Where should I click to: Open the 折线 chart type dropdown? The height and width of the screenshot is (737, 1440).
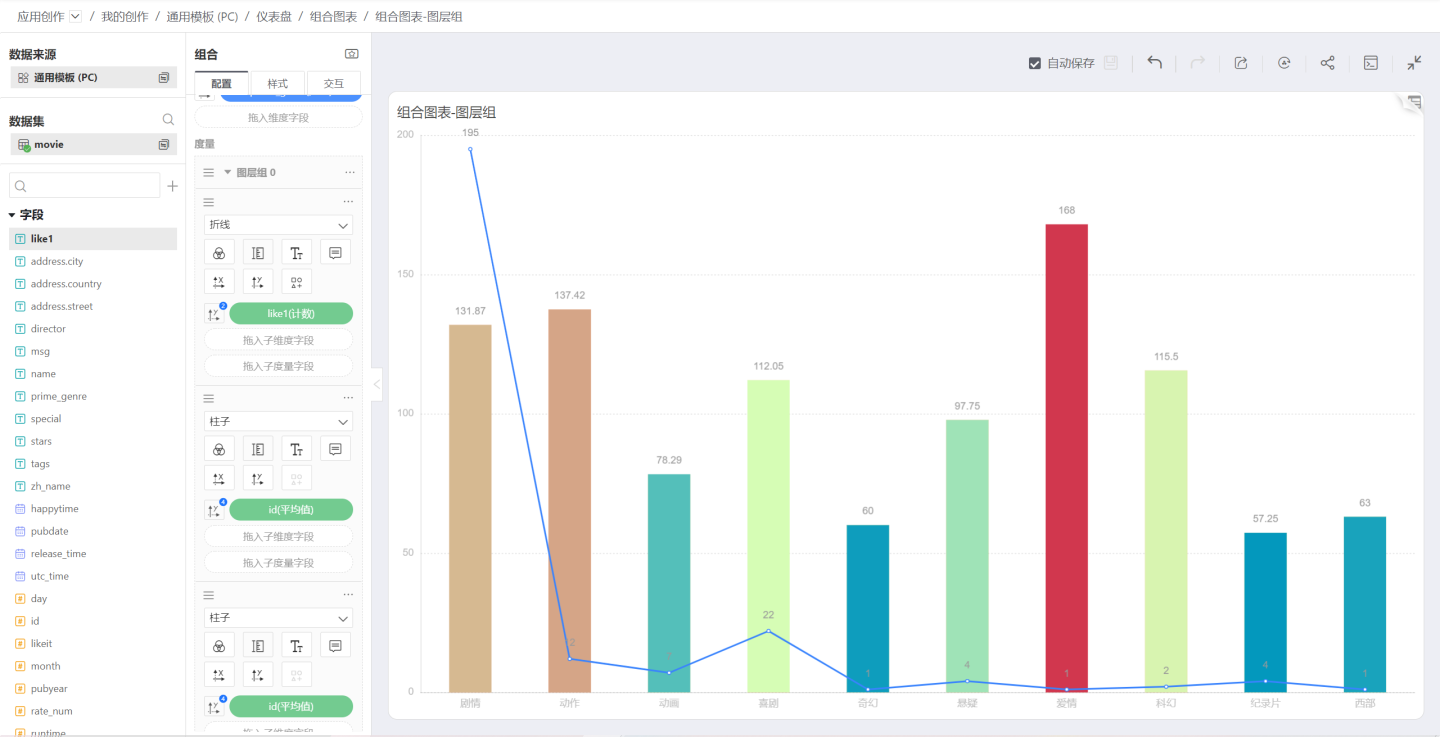[278, 225]
